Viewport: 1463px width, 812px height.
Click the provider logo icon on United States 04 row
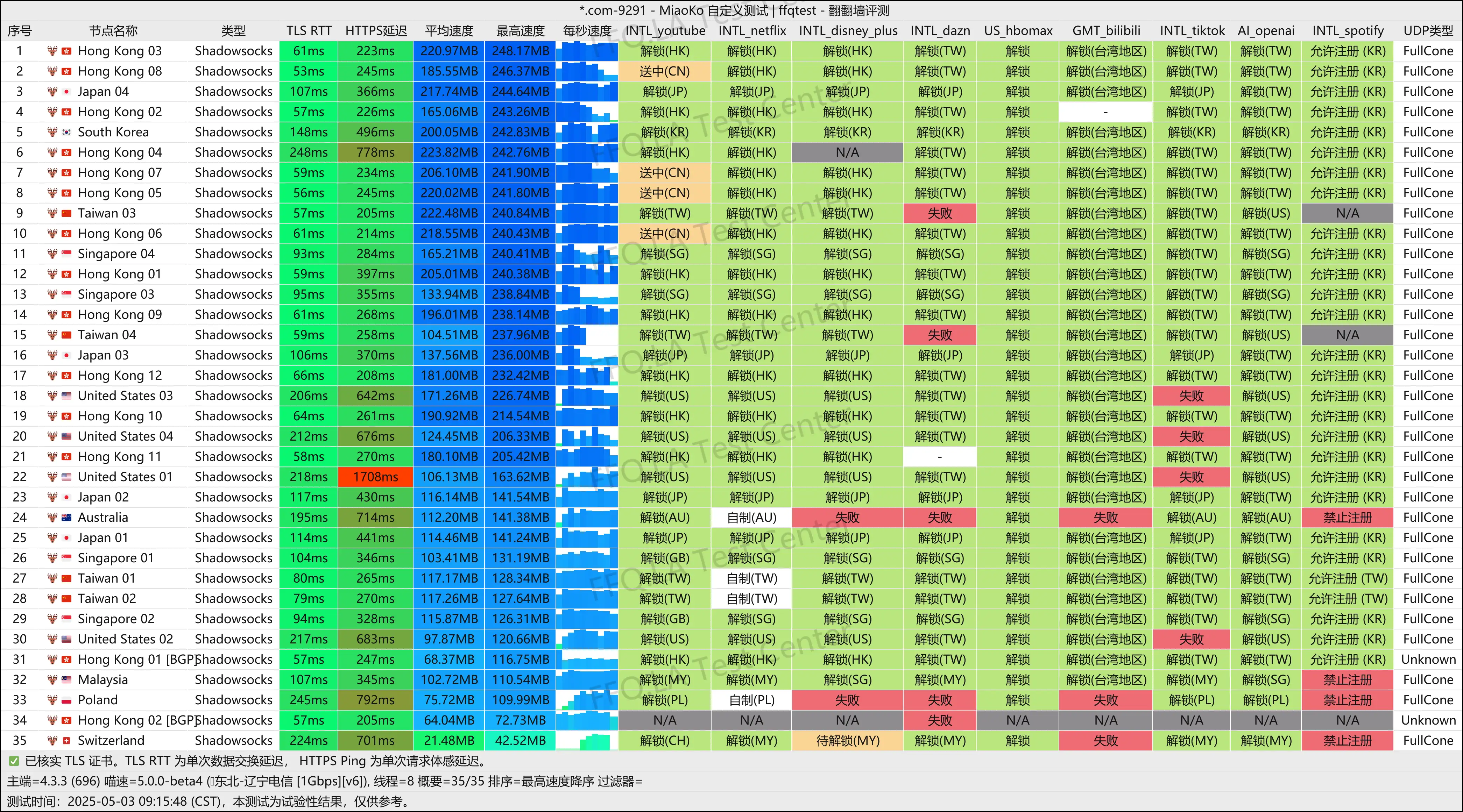52,437
